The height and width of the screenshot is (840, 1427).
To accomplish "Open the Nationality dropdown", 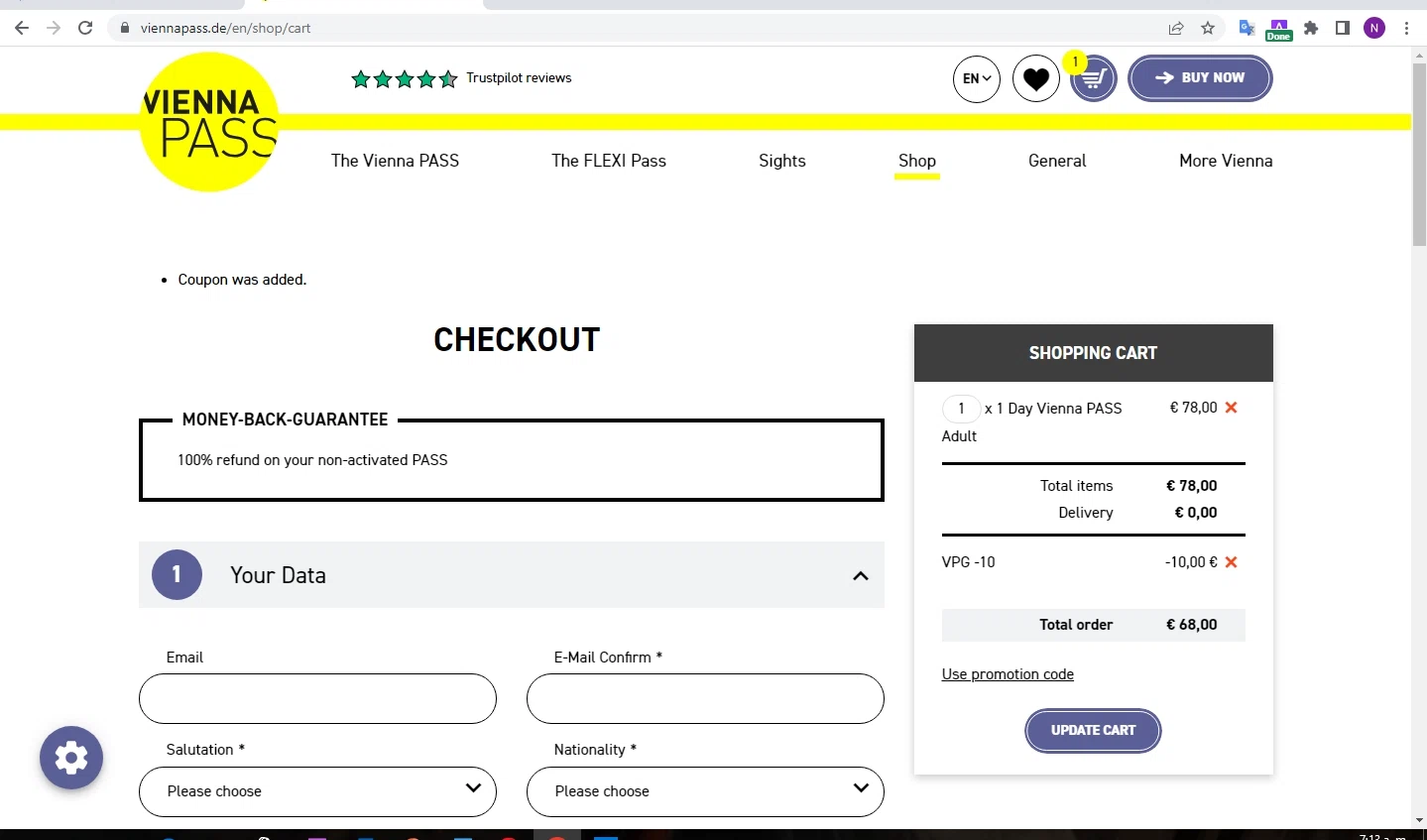I will [x=705, y=791].
